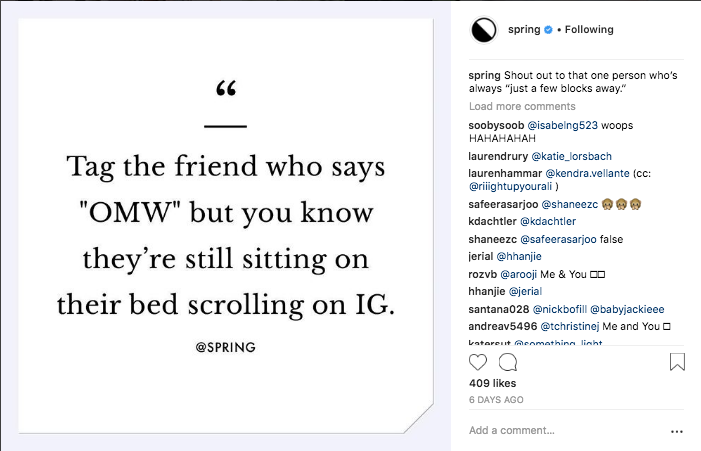Open the three-dot more options menu

(677, 431)
